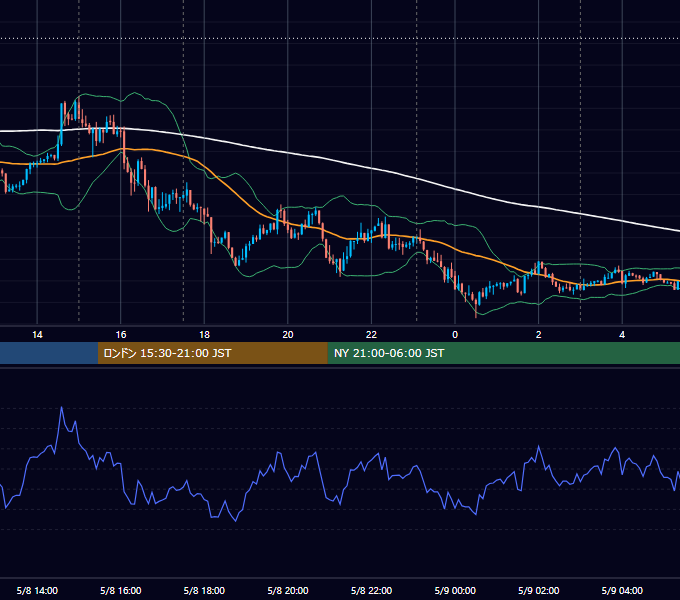Click the 5/9 04:00 date label
The image size is (680, 600).
[x=622, y=591]
